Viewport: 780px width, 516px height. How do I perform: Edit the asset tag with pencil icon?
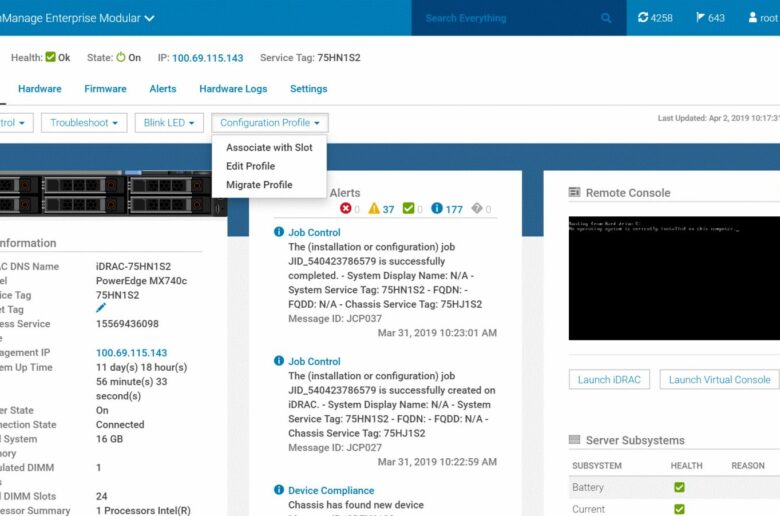pyautogui.click(x=101, y=308)
